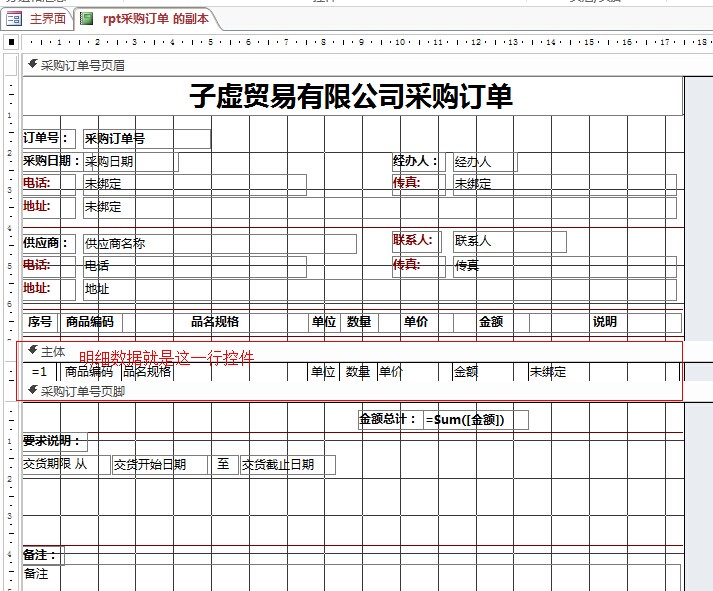The image size is (713, 591).
Task: Select the 交货期限 从 label
Action: tap(66, 465)
